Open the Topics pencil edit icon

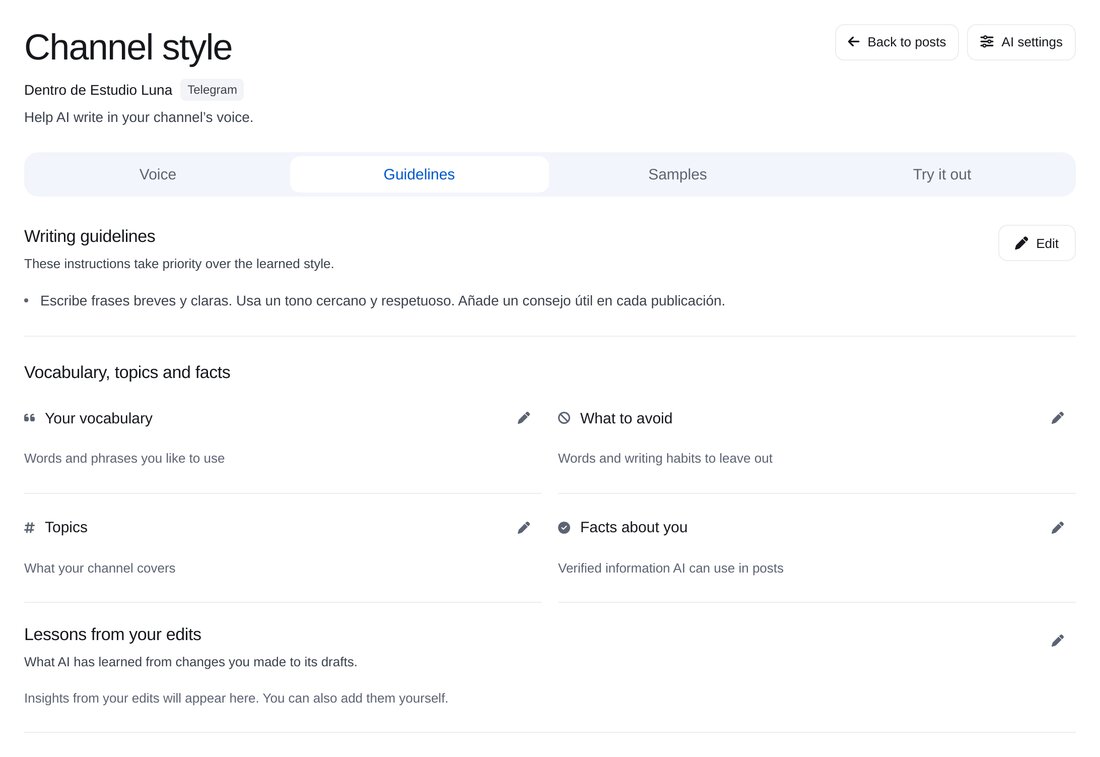[523, 528]
